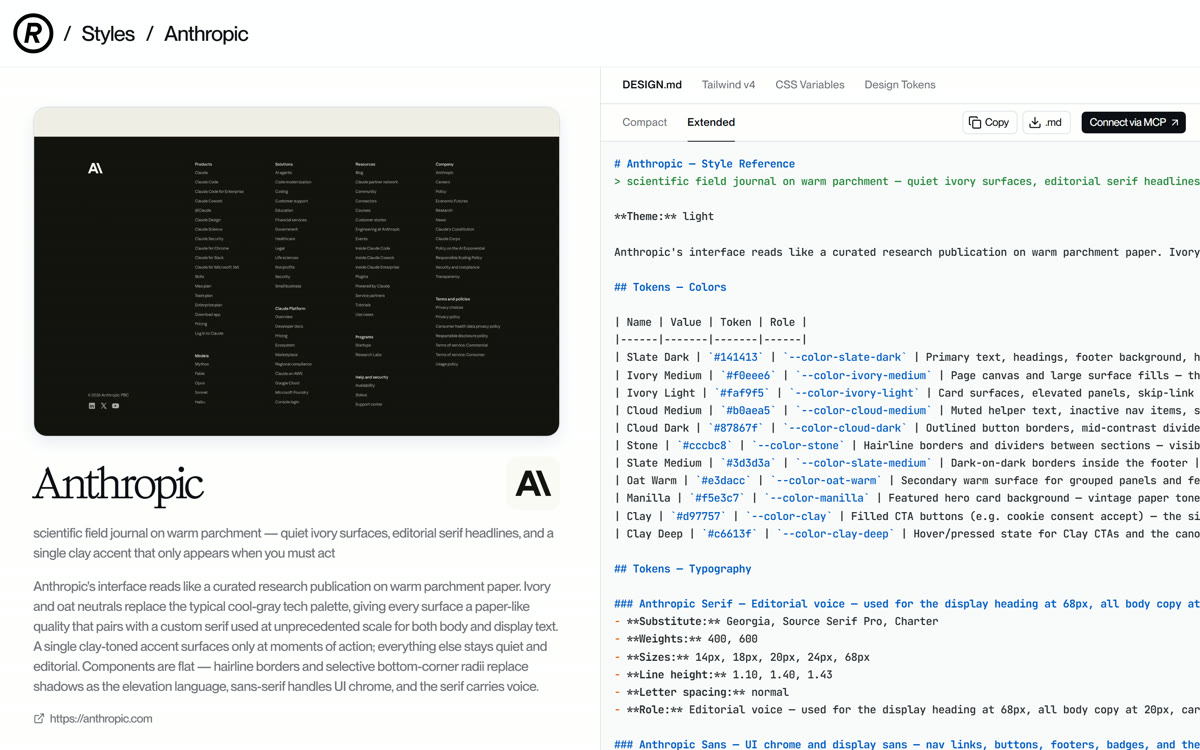Click the hex value #d97757

pyautogui.click(x=698, y=516)
